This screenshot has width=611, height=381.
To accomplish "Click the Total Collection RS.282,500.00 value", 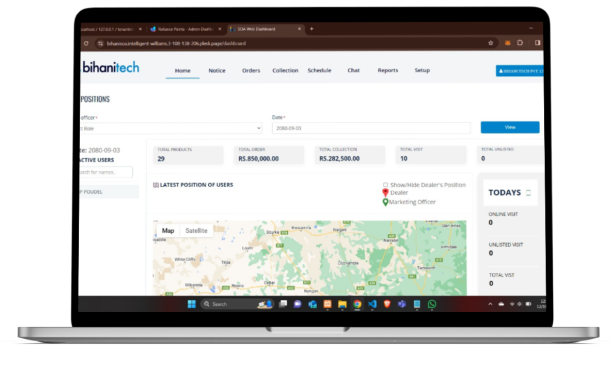I will pyautogui.click(x=339, y=159).
